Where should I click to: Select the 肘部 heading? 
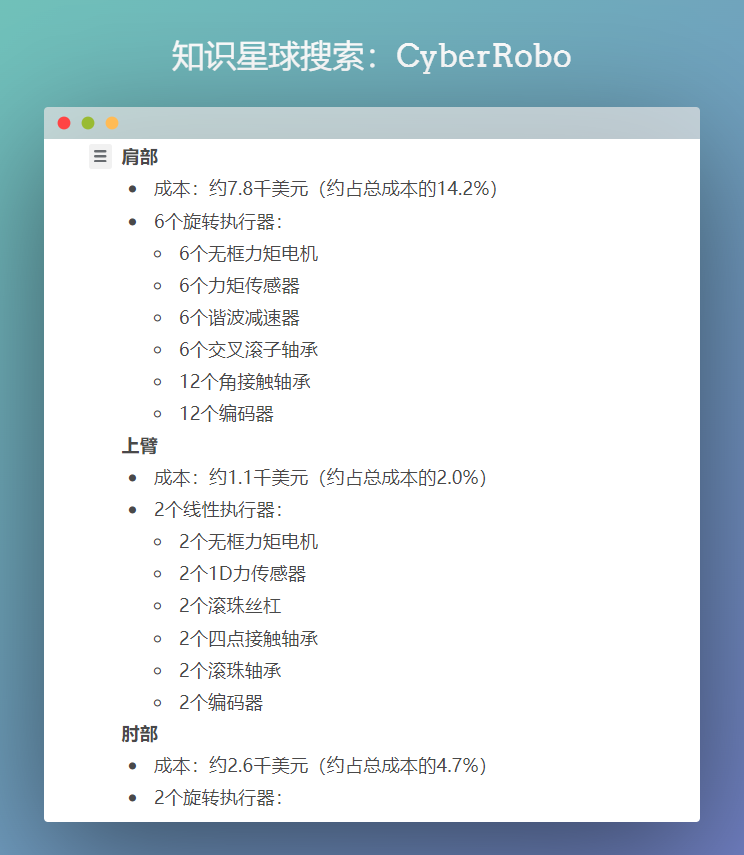pos(140,734)
